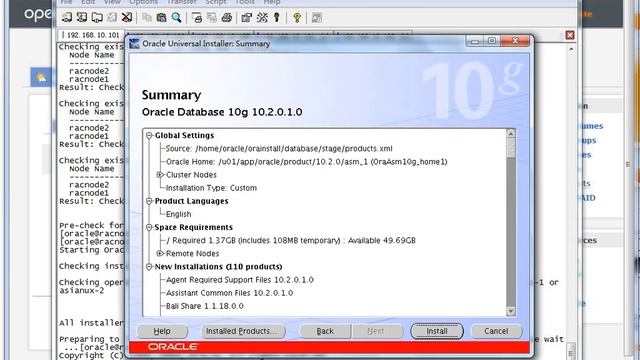Maximize the Oracle Universal Installer window
640x360 pixels.
tap(492, 41)
